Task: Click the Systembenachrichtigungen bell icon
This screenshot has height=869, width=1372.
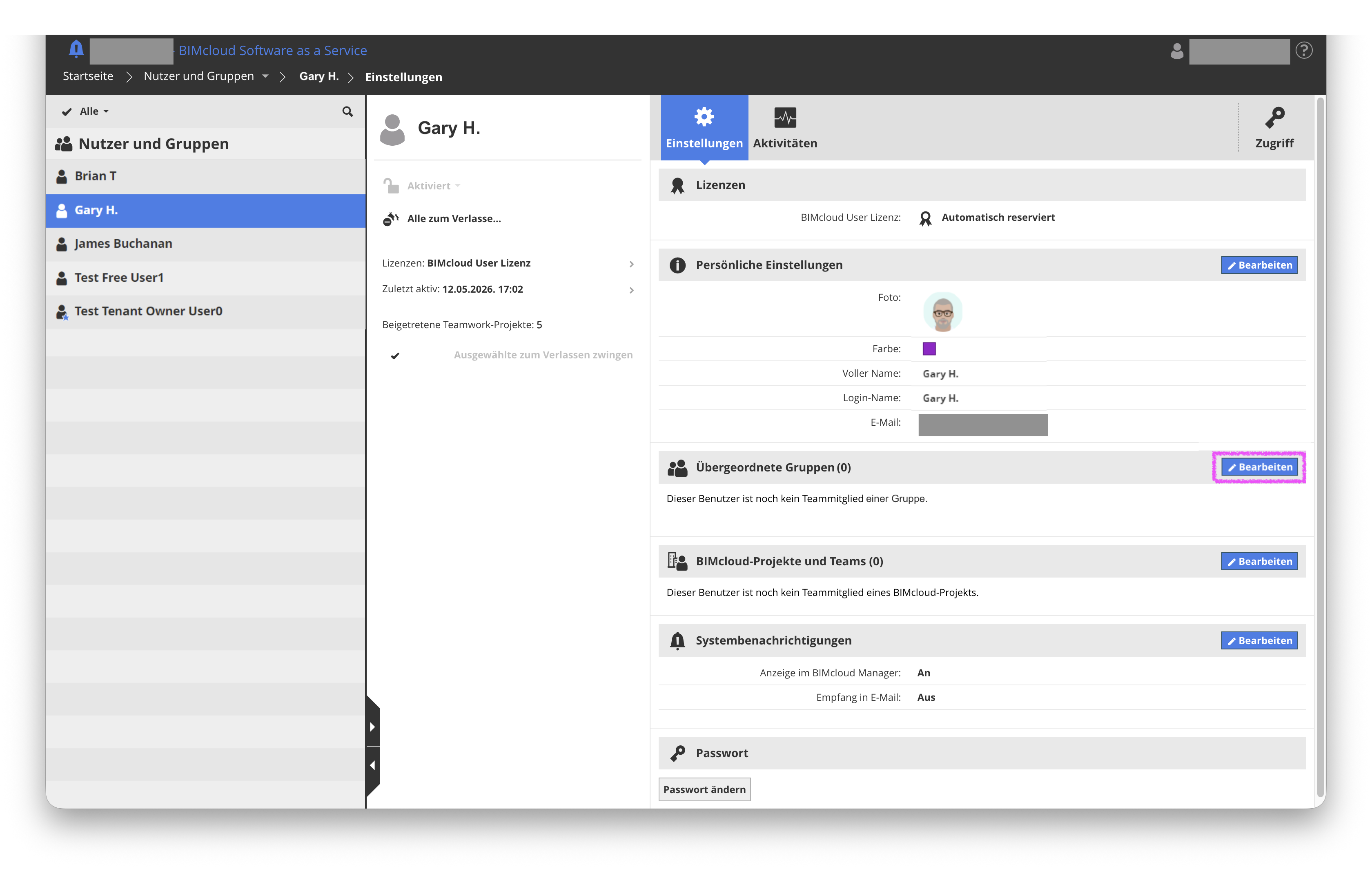Action: click(677, 641)
